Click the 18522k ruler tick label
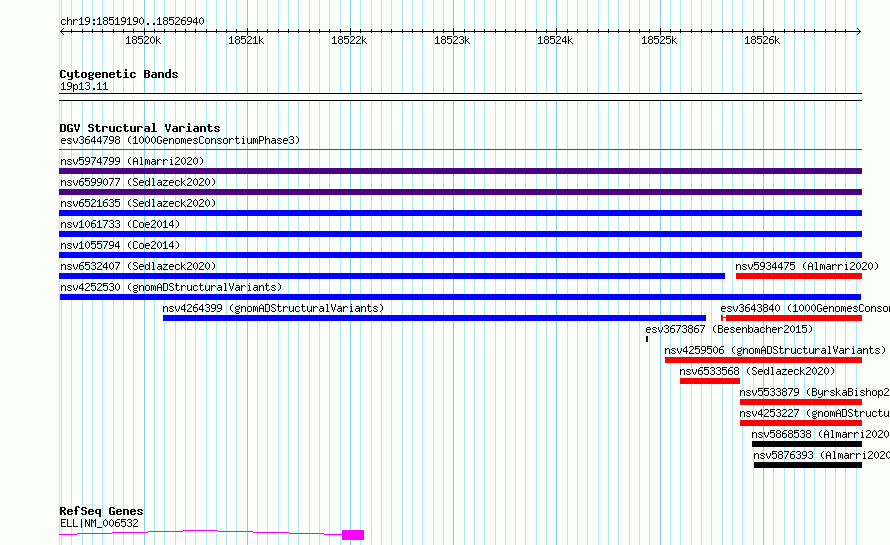This screenshot has width=890, height=545. 349,40
